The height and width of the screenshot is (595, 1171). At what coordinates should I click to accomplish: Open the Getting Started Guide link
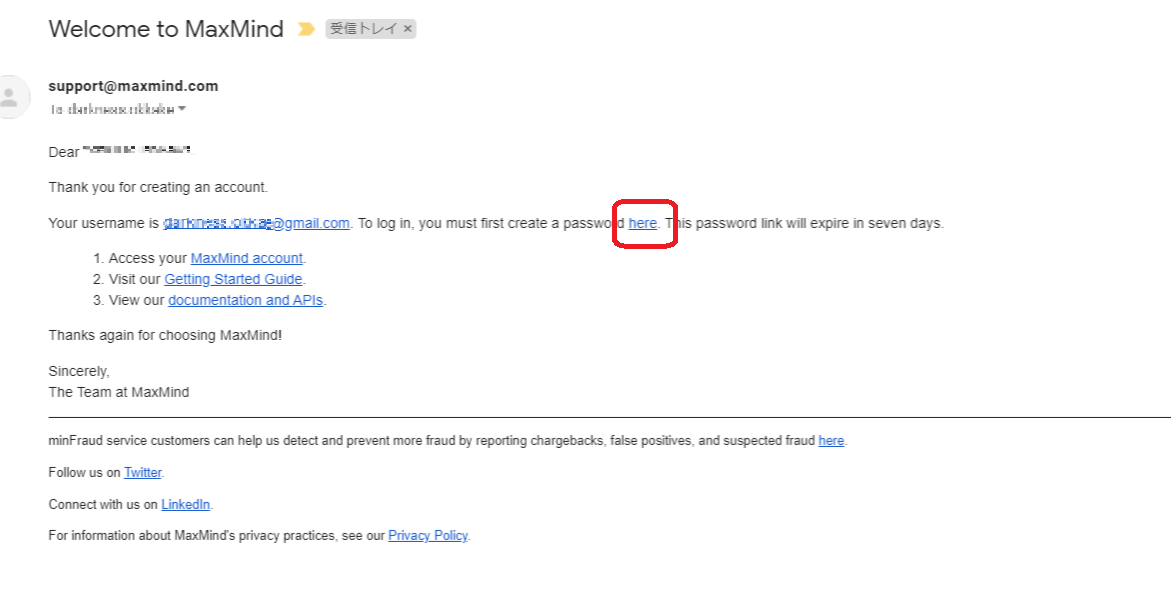233,279
